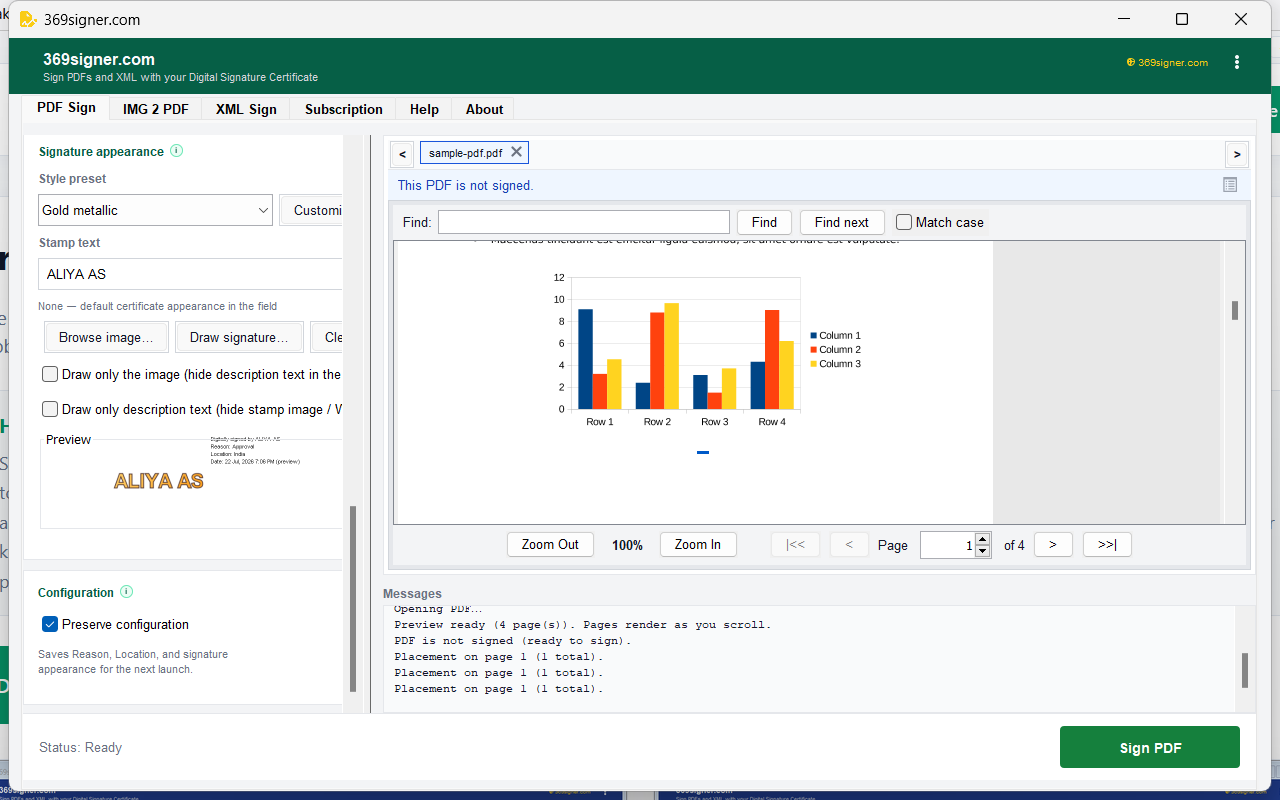Jump to the first page button
This screenshot has width=1280, height=800.
click(x=796, y=544)
